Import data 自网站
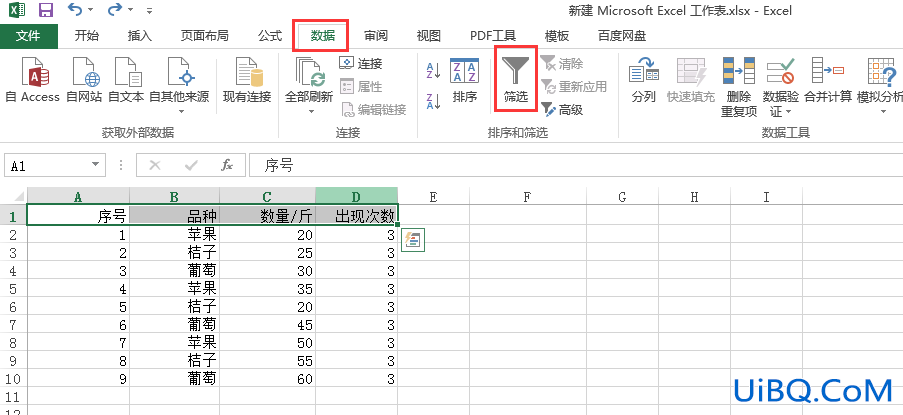Viewport: 903px width, 415px height. click(85, 80)
